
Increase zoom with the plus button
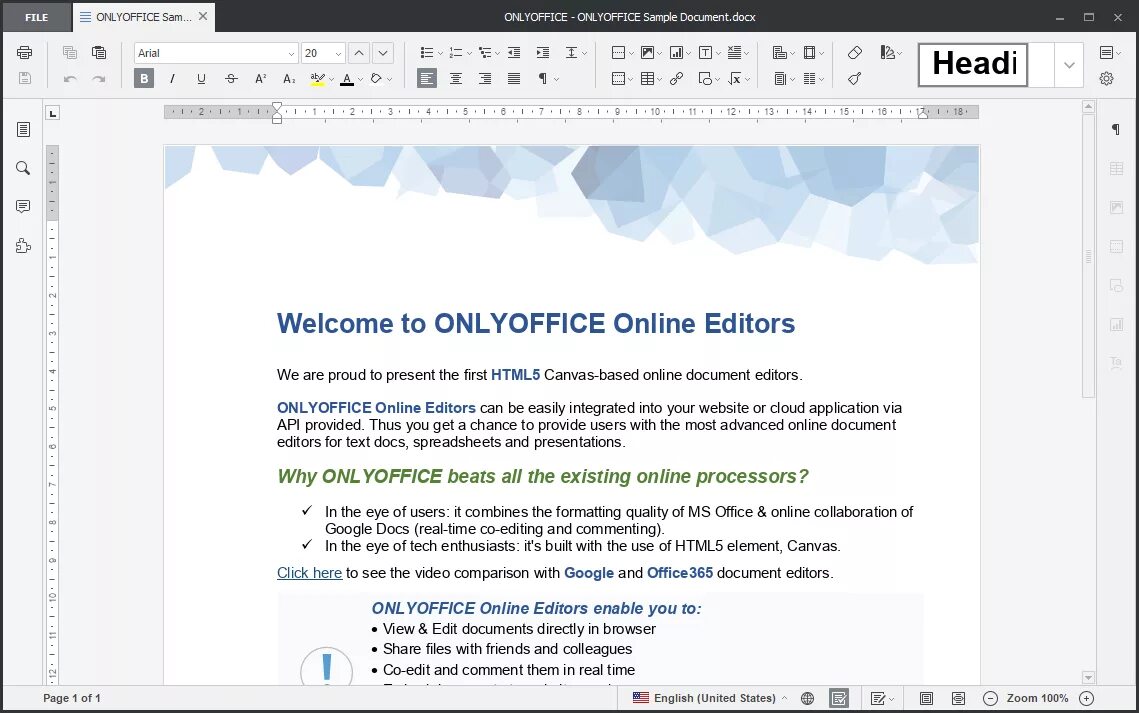(1086, 698)
